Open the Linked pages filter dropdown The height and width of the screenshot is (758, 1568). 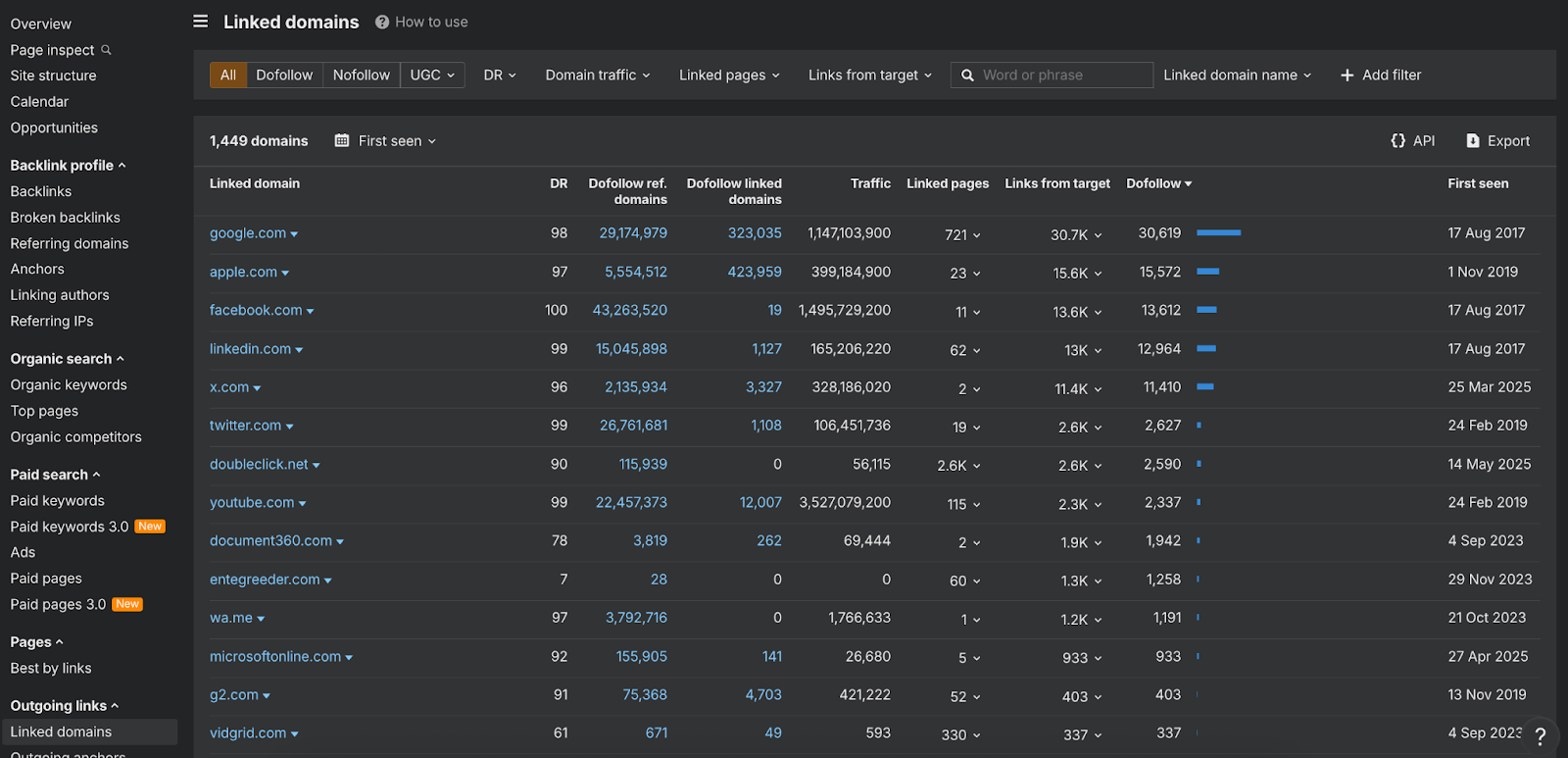[x=729, y=76]
